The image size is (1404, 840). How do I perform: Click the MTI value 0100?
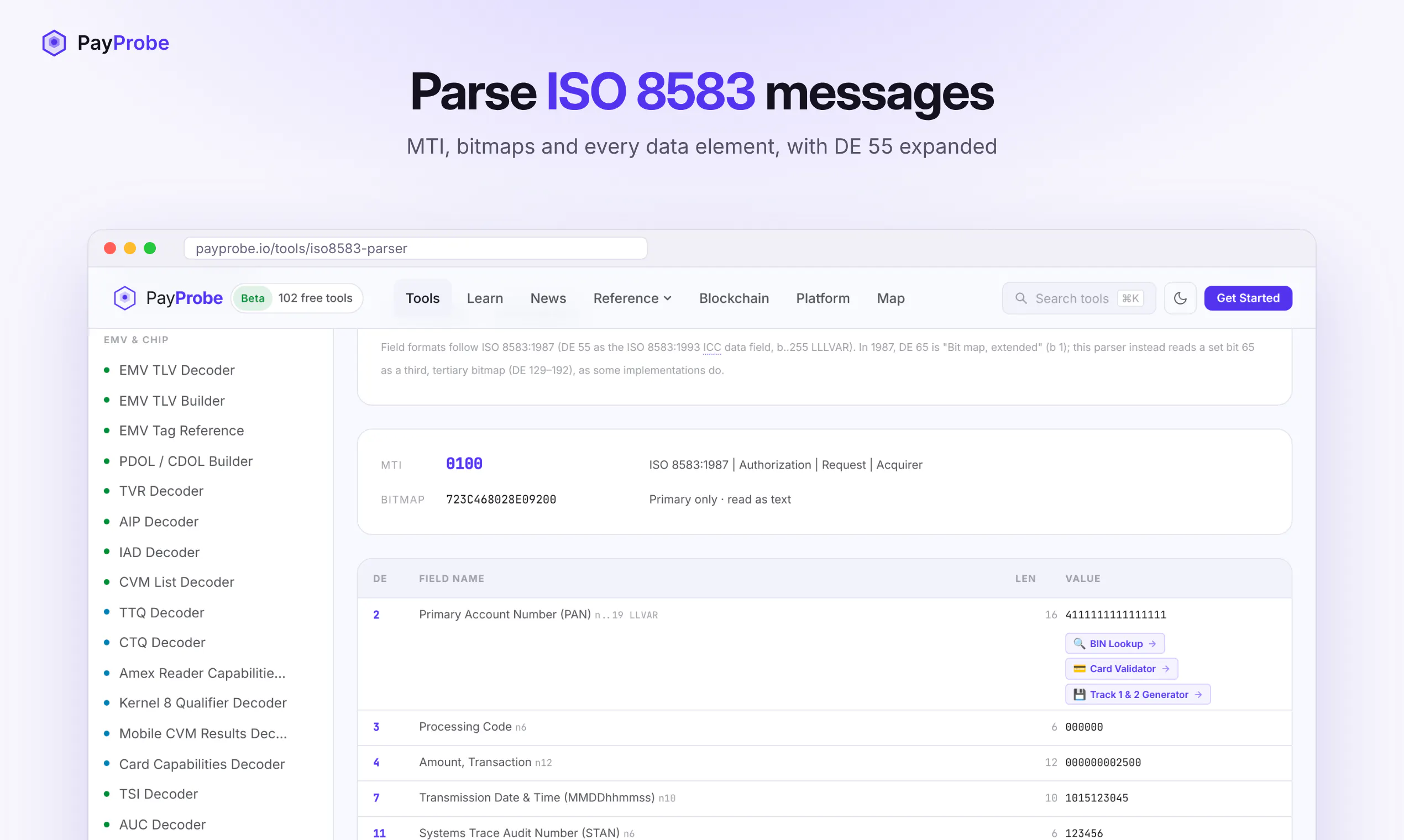(x=464, y=464)
